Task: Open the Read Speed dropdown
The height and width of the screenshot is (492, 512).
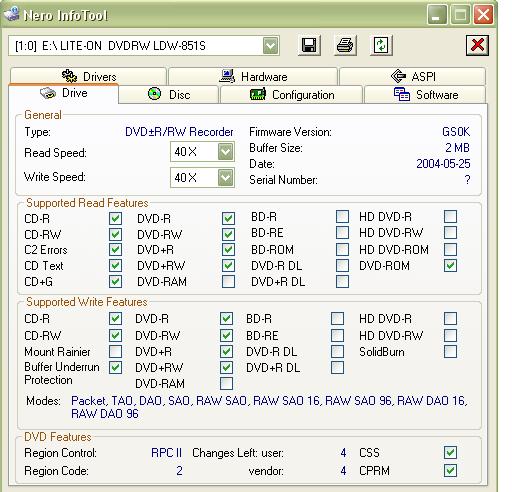Action: pyautogui.click(x=226, y=152)
